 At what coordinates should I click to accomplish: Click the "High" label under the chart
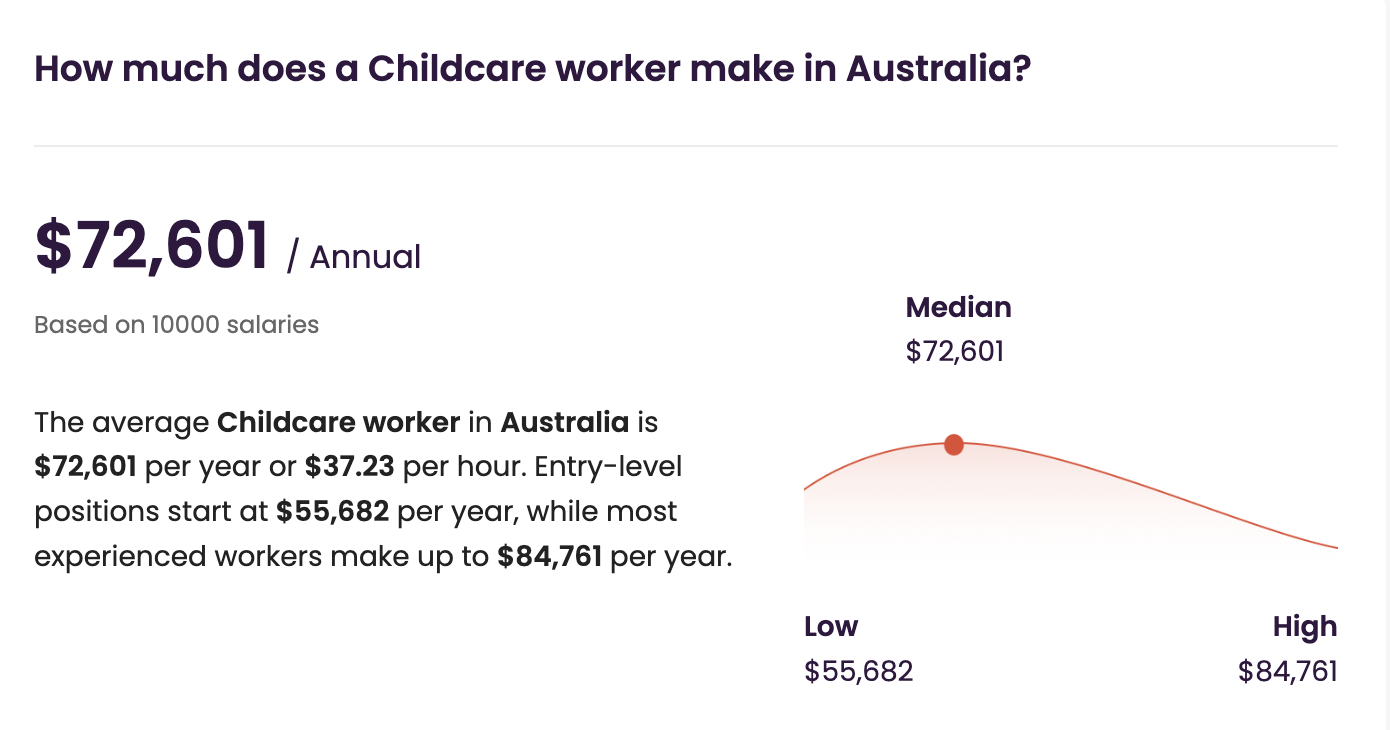1304,627
